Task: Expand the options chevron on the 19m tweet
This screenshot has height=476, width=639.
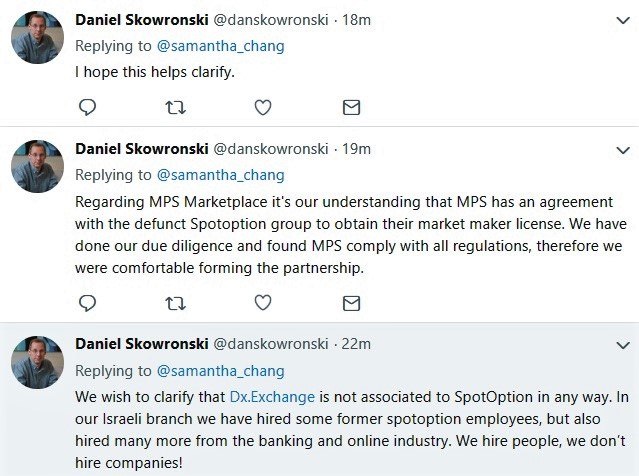Action: coord(621,149)
